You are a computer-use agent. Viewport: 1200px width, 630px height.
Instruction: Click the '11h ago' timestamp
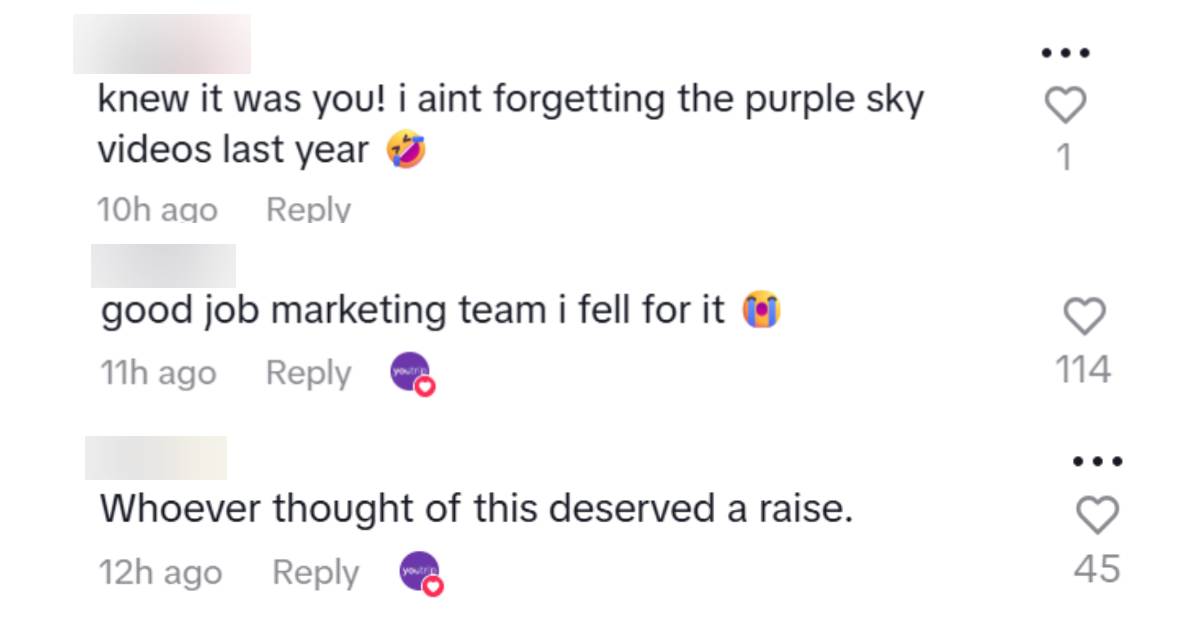pos(158,373)
